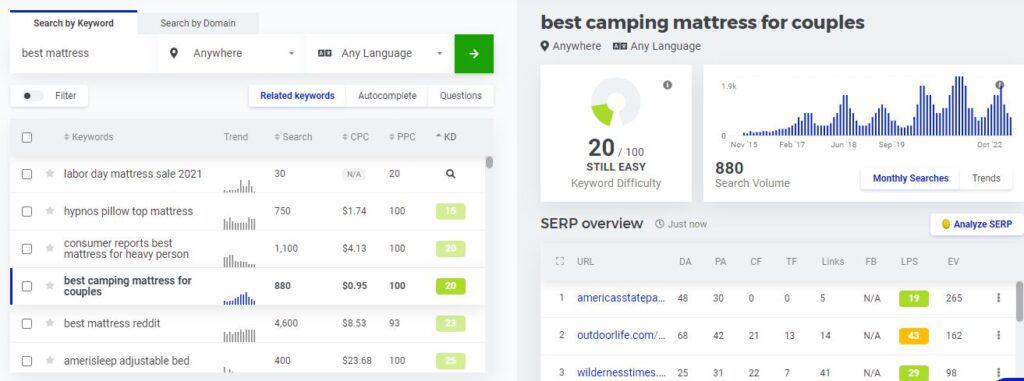Click info icon in Keyword Difficulty card
Viewport: 1024px width, 381px height.
click(x=667, y=85)
